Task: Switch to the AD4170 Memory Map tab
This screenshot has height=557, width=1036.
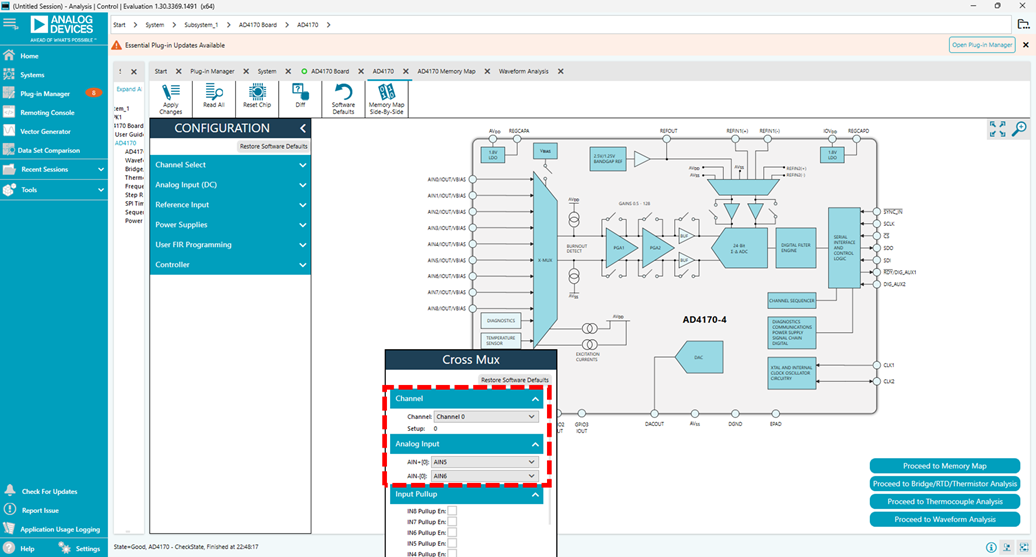Action: (x=446, y=72)
